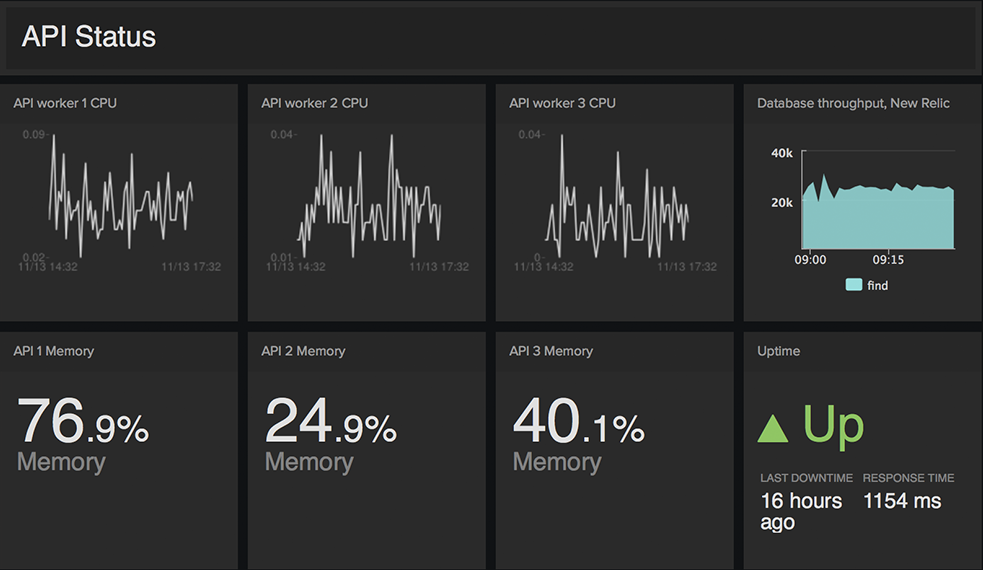Click the green Up arrow icon
Viewport: 983px width, 570px height.
[773, 428]
